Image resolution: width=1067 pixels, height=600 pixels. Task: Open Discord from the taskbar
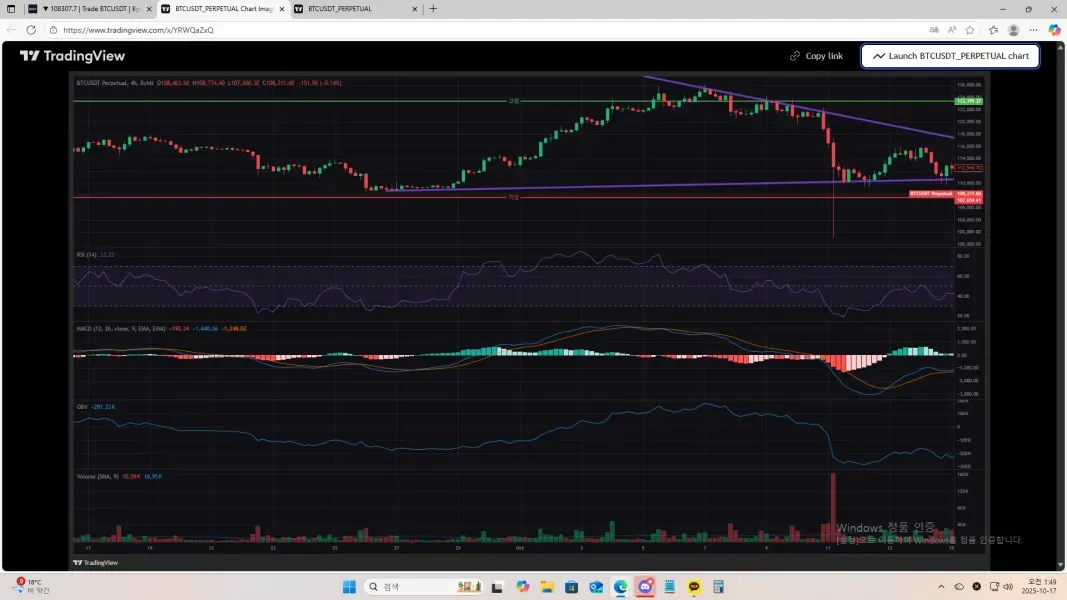(645, 586)
